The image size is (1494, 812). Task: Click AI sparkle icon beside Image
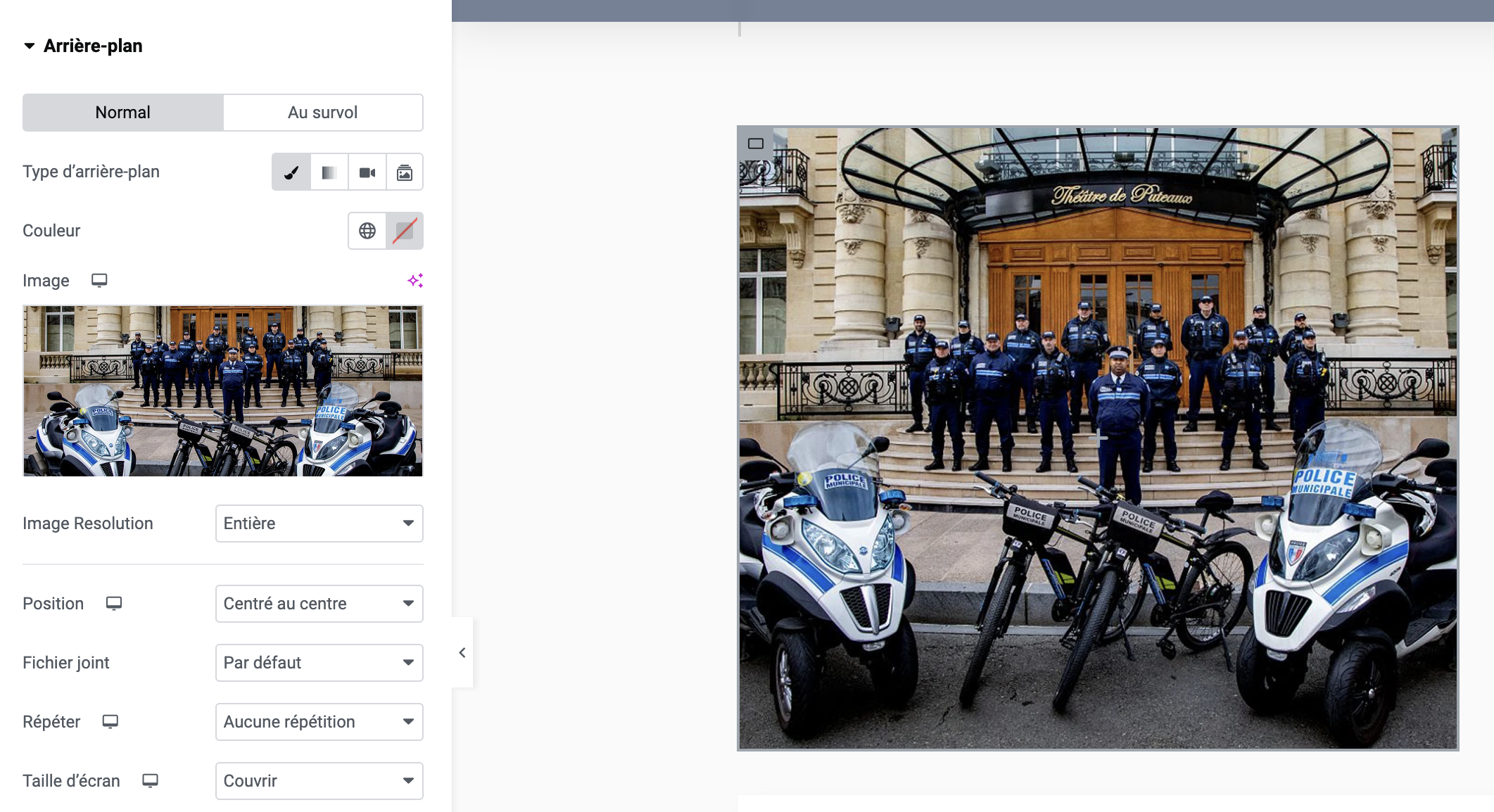(415, 281)
